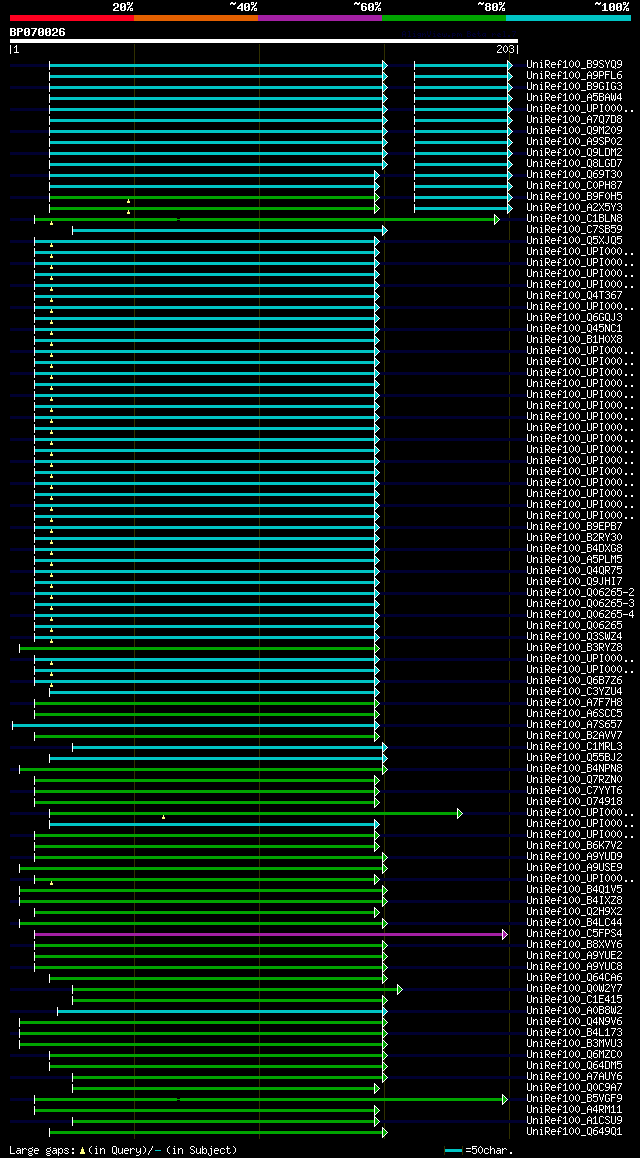Click the green ~80% legend segment
The image size is (640, 1158).
444,17
